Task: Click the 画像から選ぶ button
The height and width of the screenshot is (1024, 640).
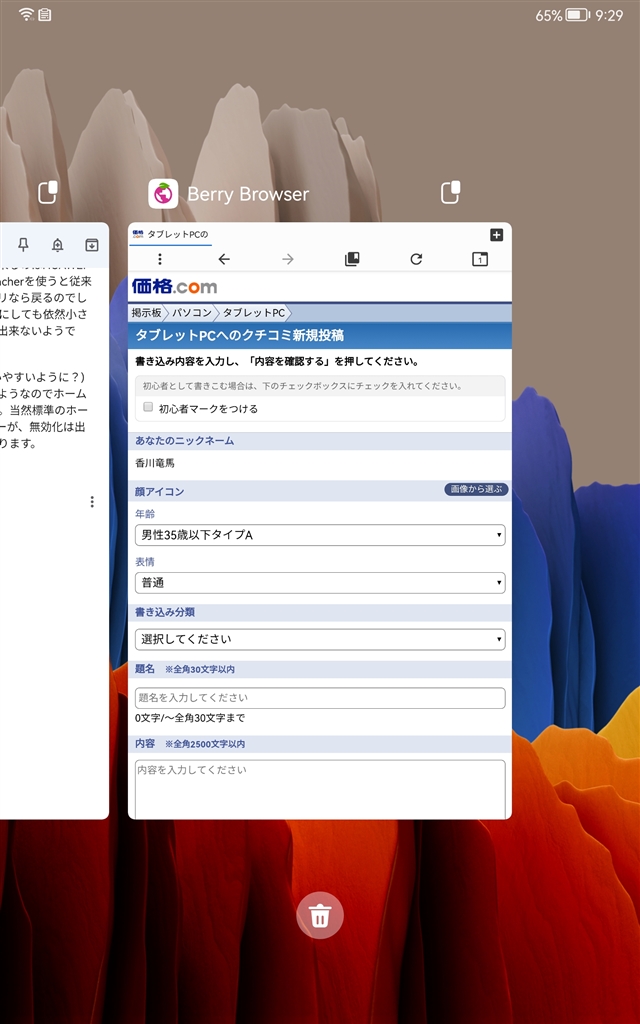Action: click(x=476, y=489)
